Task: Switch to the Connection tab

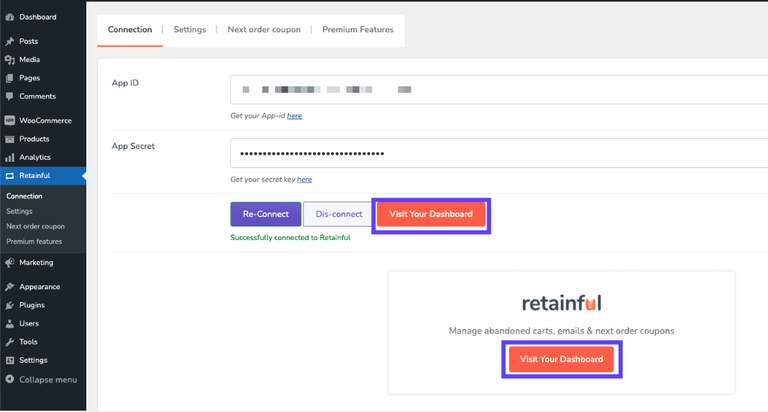Action: pyautogui.click(x=130, y=30)
